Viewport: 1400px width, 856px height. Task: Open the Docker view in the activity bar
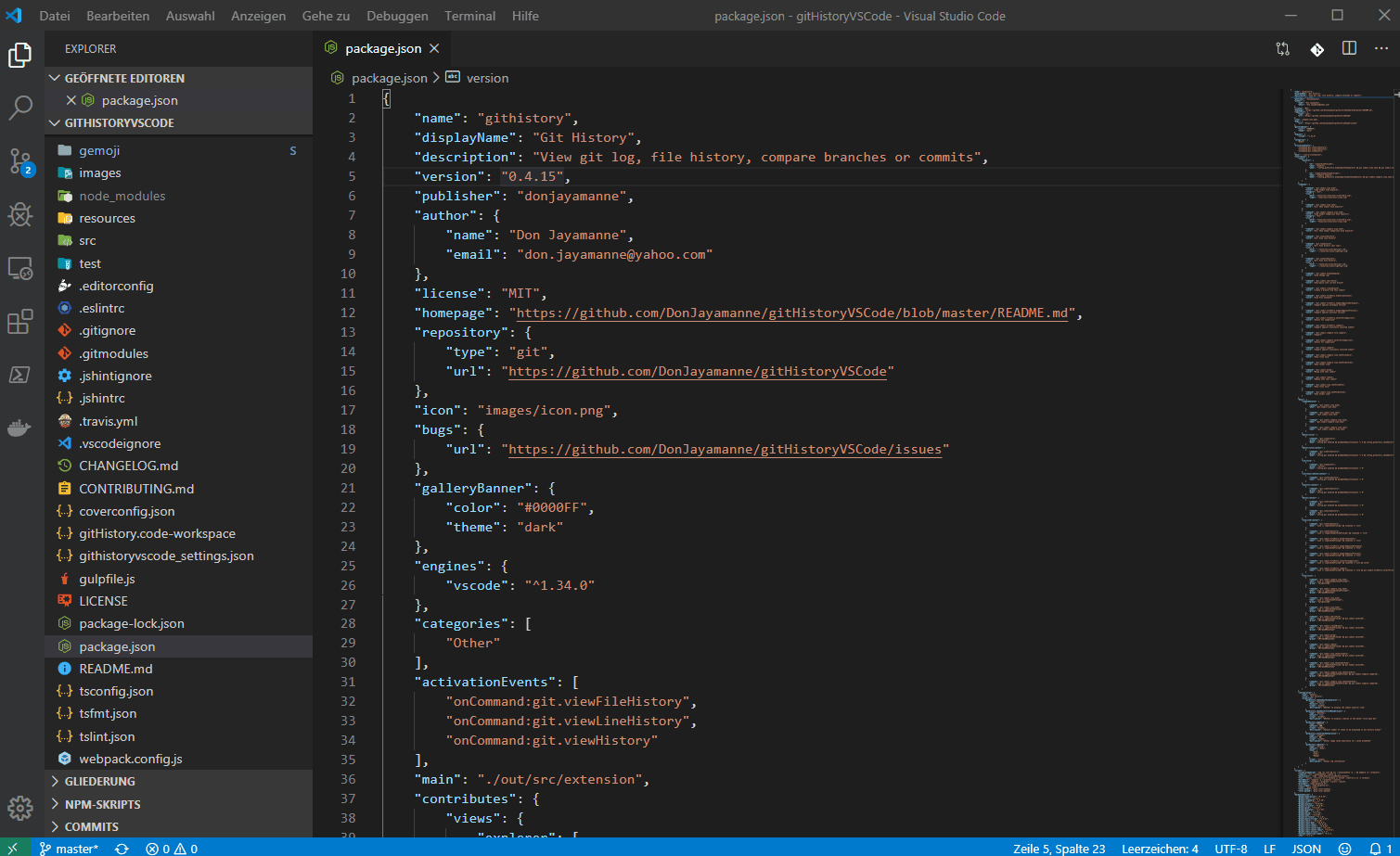click(19, 428)
